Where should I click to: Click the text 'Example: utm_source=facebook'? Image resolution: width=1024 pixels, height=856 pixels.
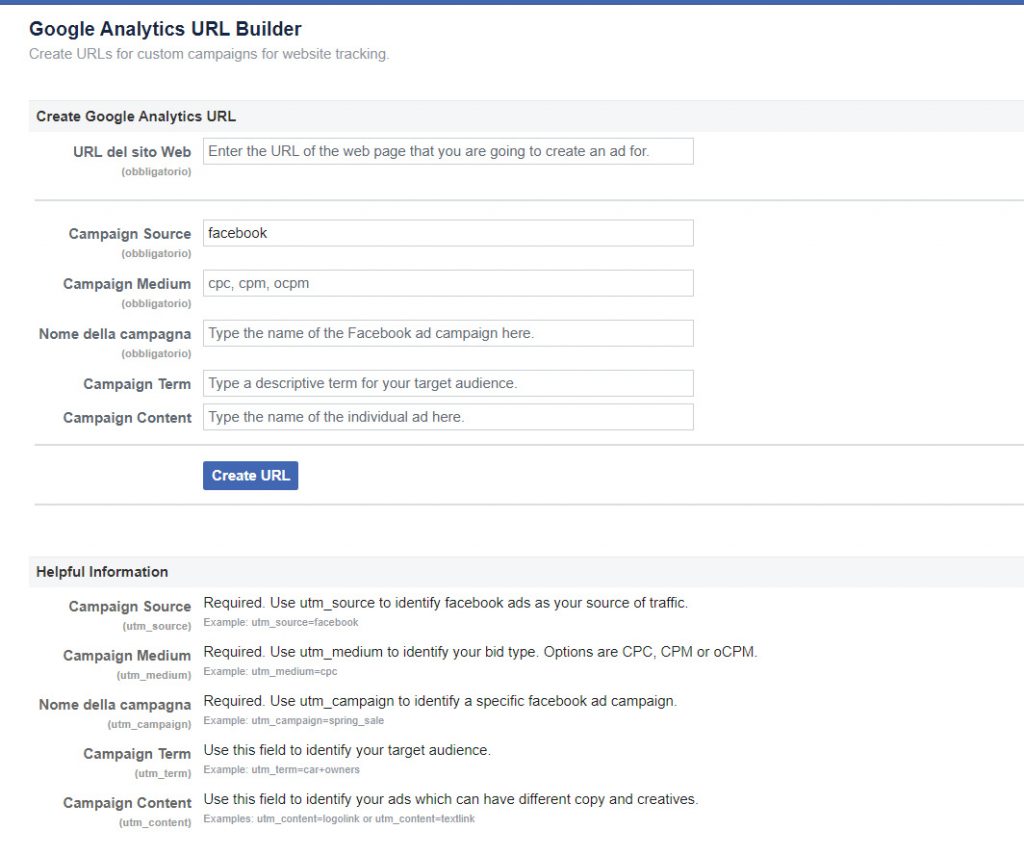[281, 622]
